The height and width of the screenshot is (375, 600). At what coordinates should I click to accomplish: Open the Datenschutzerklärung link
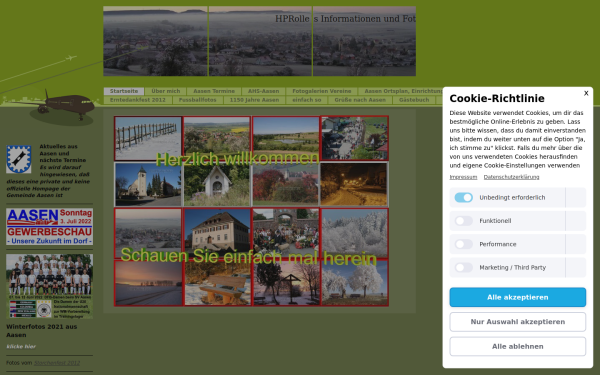511,177
